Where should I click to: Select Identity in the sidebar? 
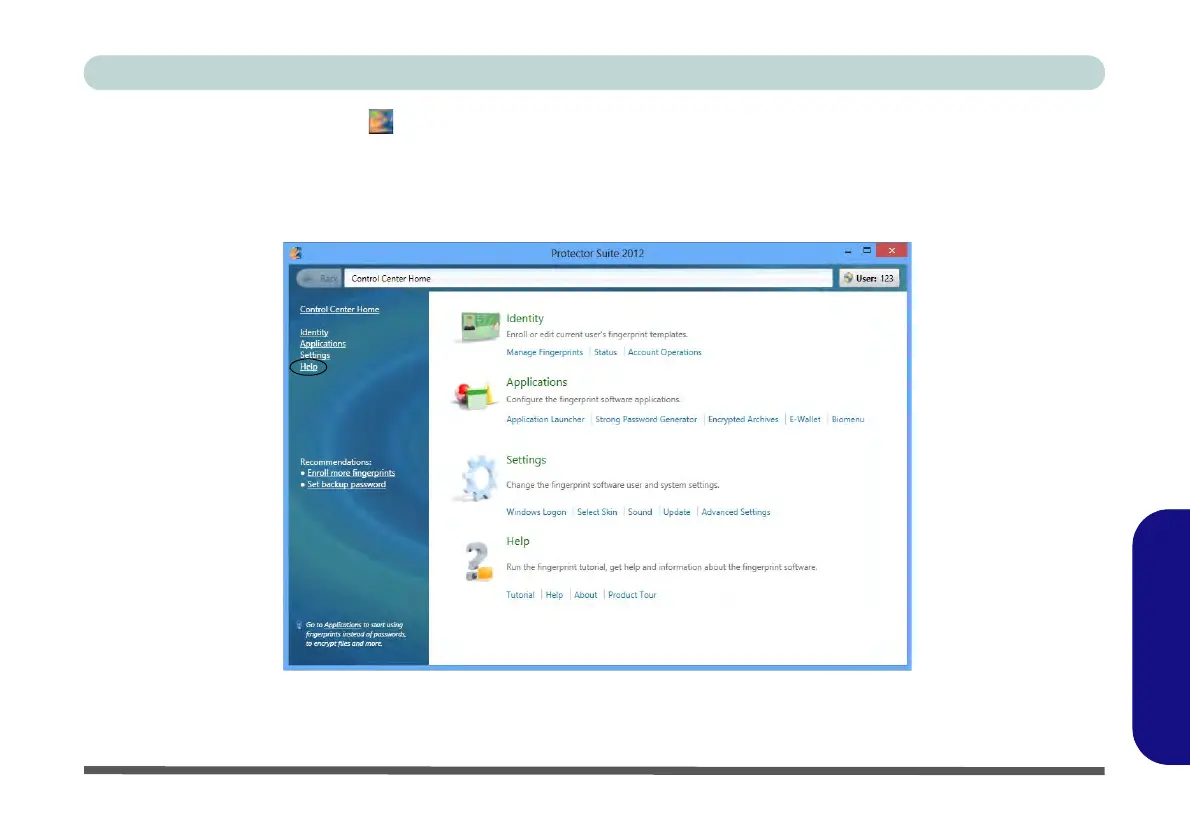click(x=314, y=332)
